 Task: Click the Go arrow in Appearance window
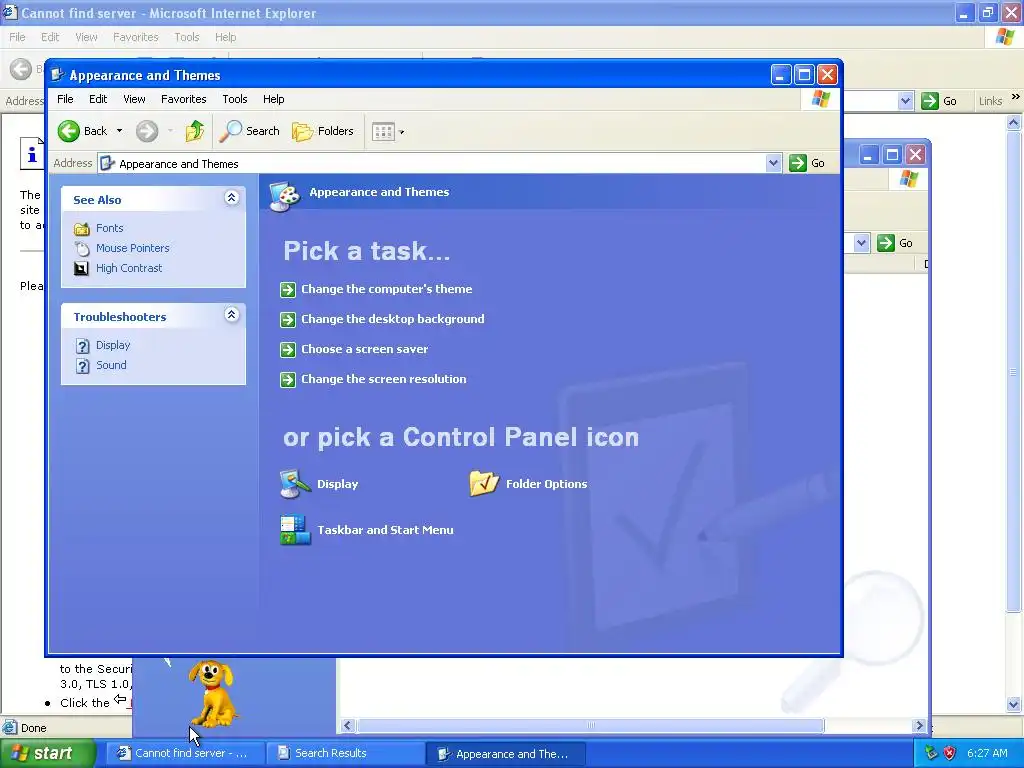[x=798, y=163]
